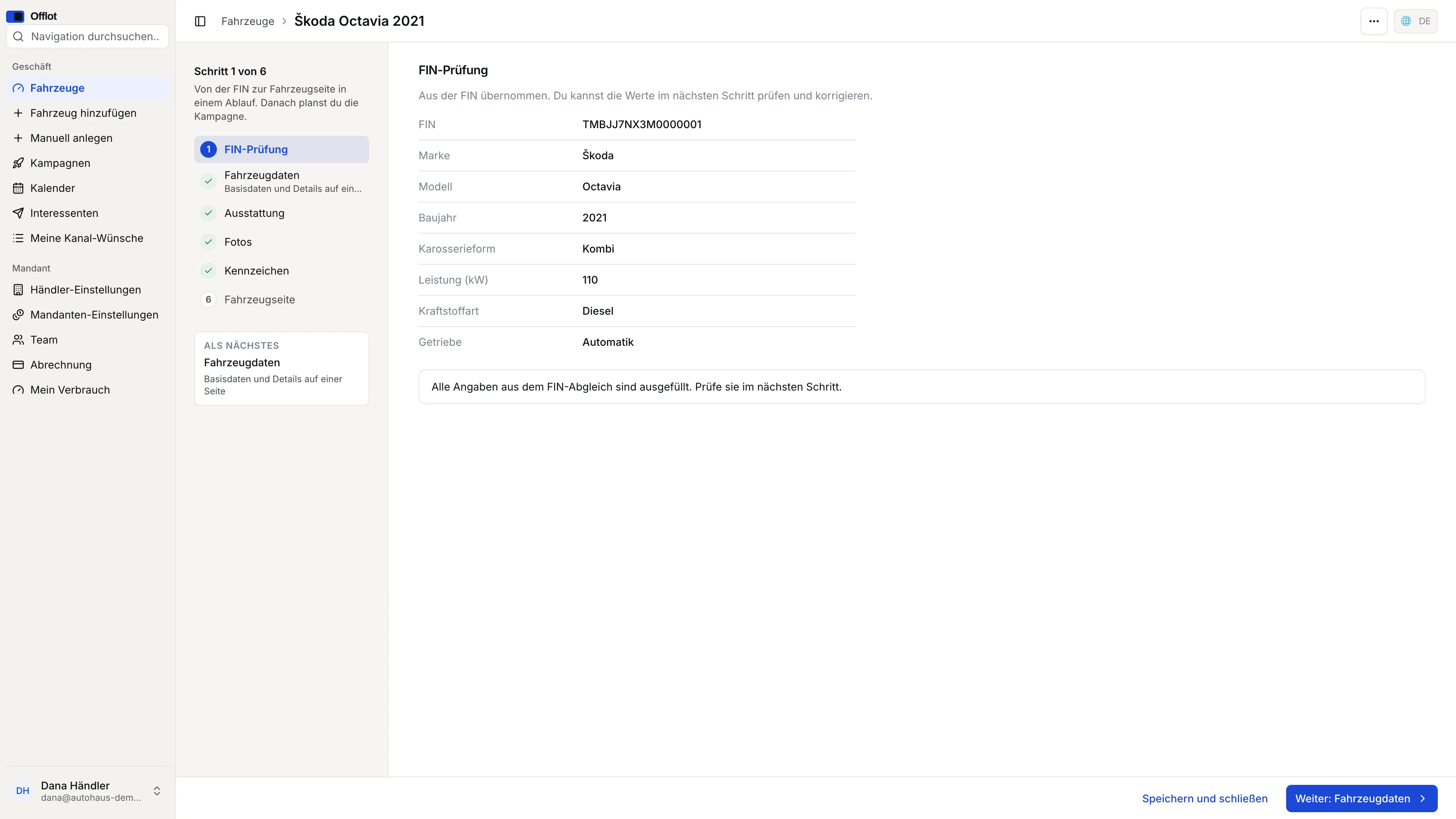Click the Leistung value 110
This screenshot has width=1456, height=819.
590,280
